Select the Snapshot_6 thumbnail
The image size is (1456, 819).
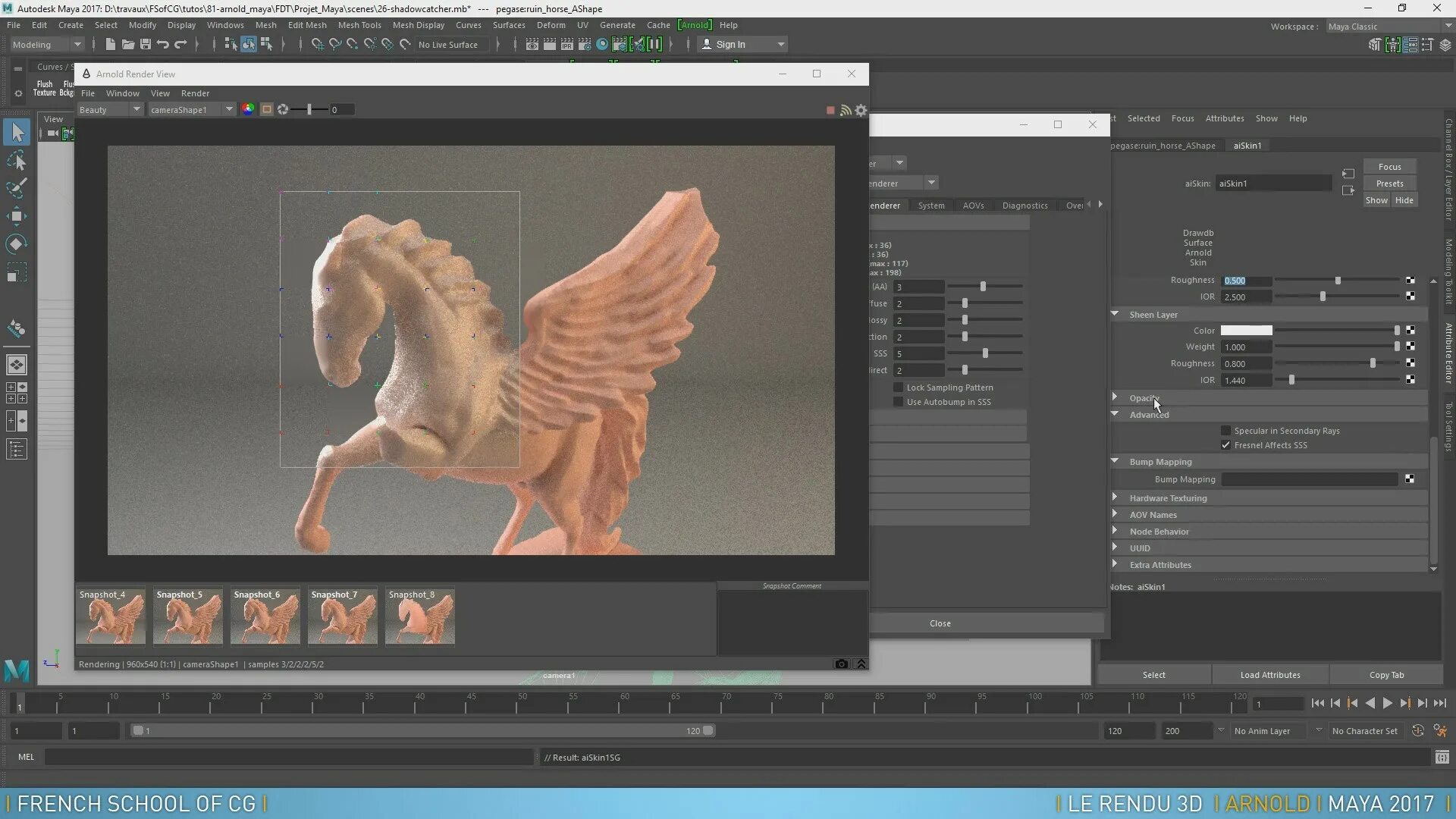pos(265,616)
